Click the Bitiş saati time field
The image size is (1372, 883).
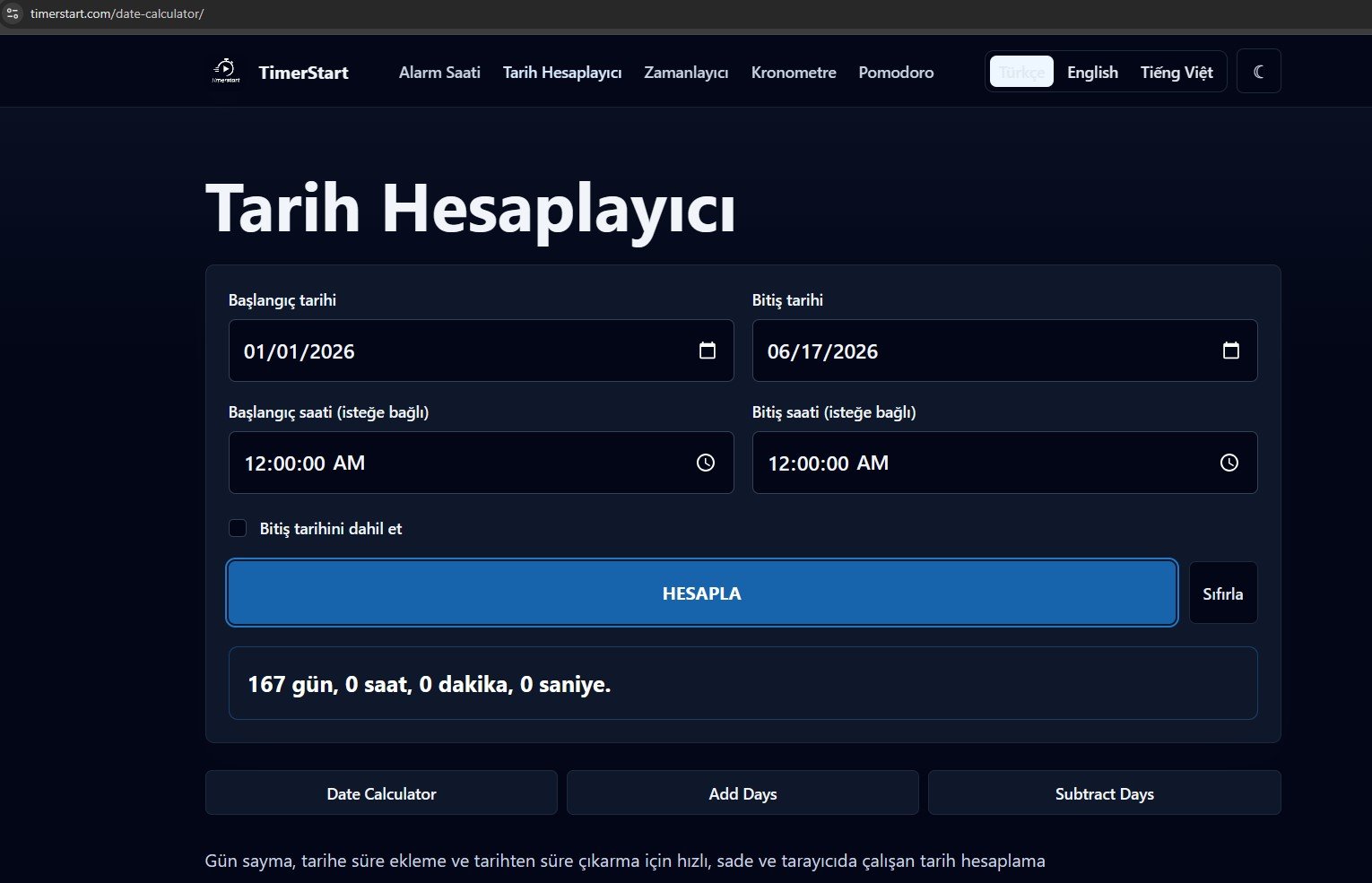pyautogui.click(x=1004, y=463)
